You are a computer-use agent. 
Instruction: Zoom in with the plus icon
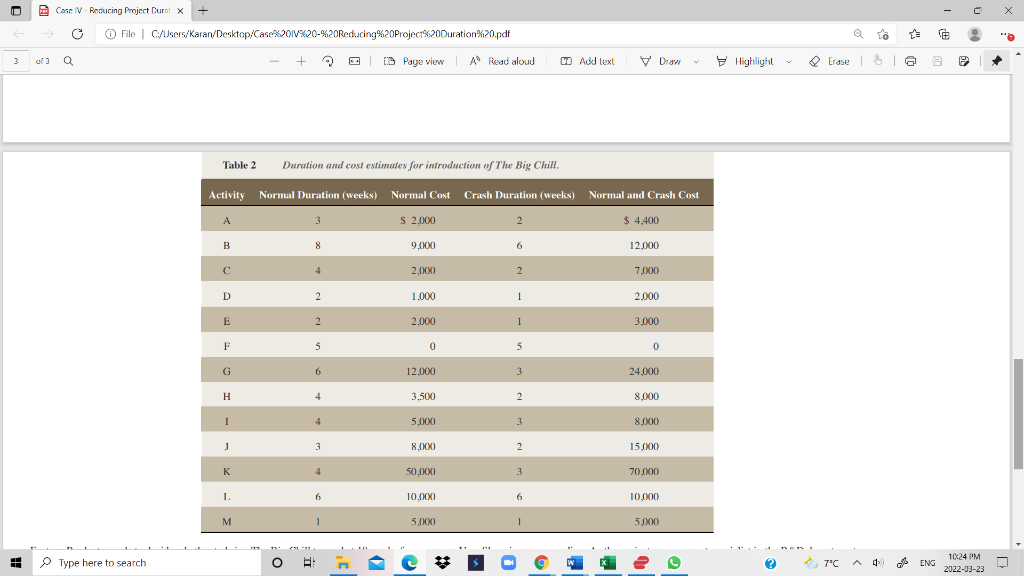click(301, 61)
